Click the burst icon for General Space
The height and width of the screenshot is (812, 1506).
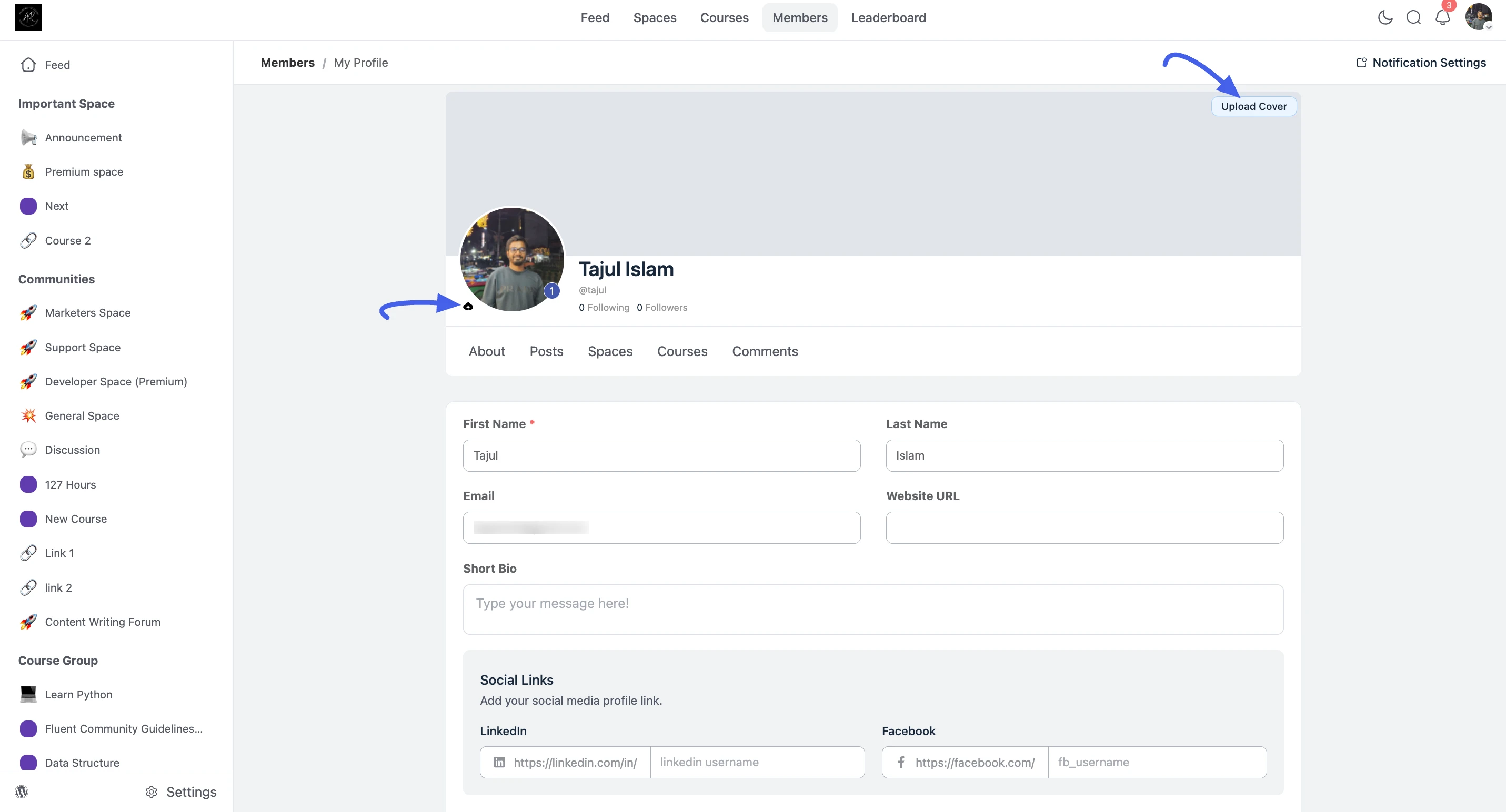click(x=28, y=416)
